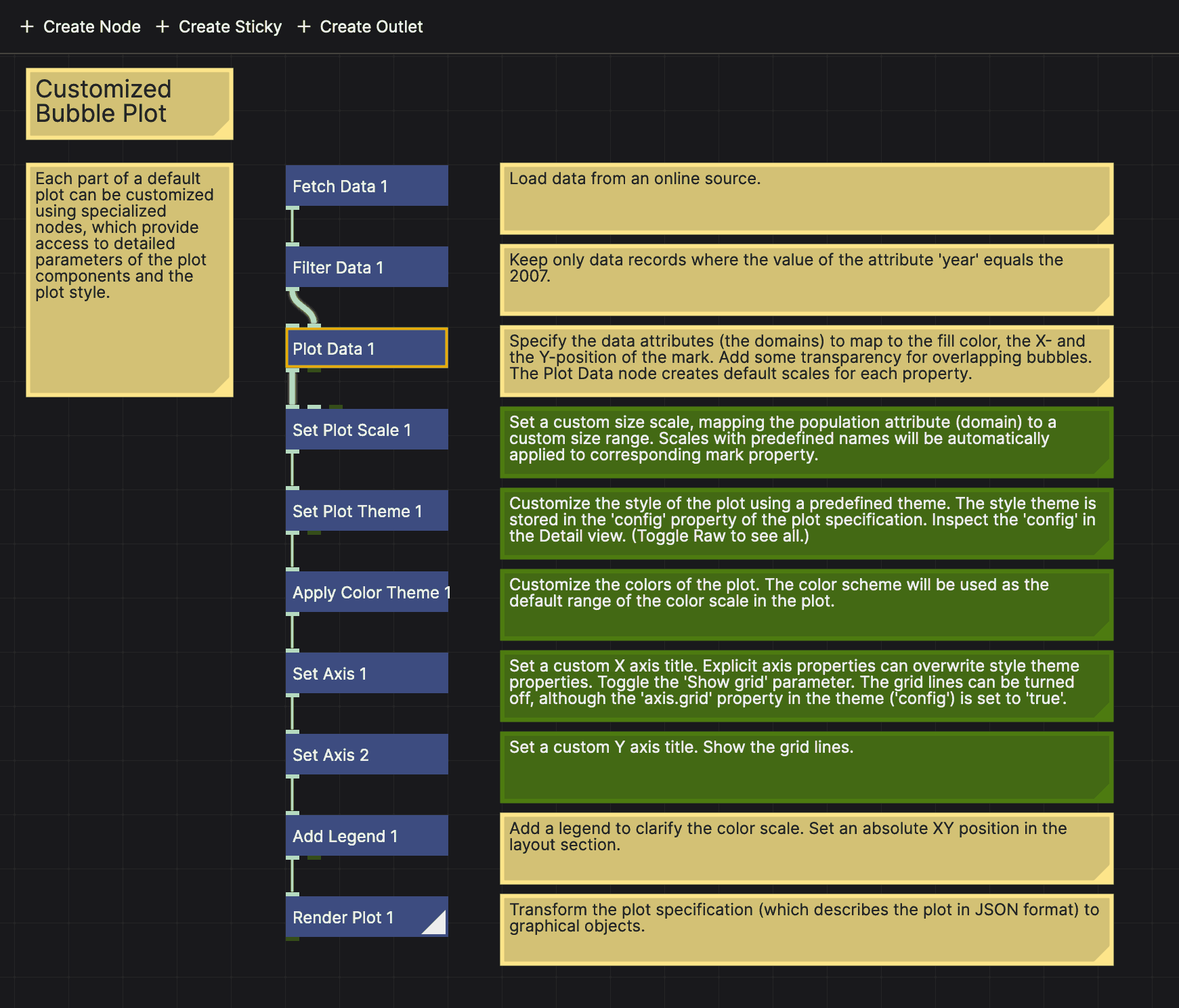Select the Filter Data 1 node
The image size is (1179, 1008).
pos(366,267)
